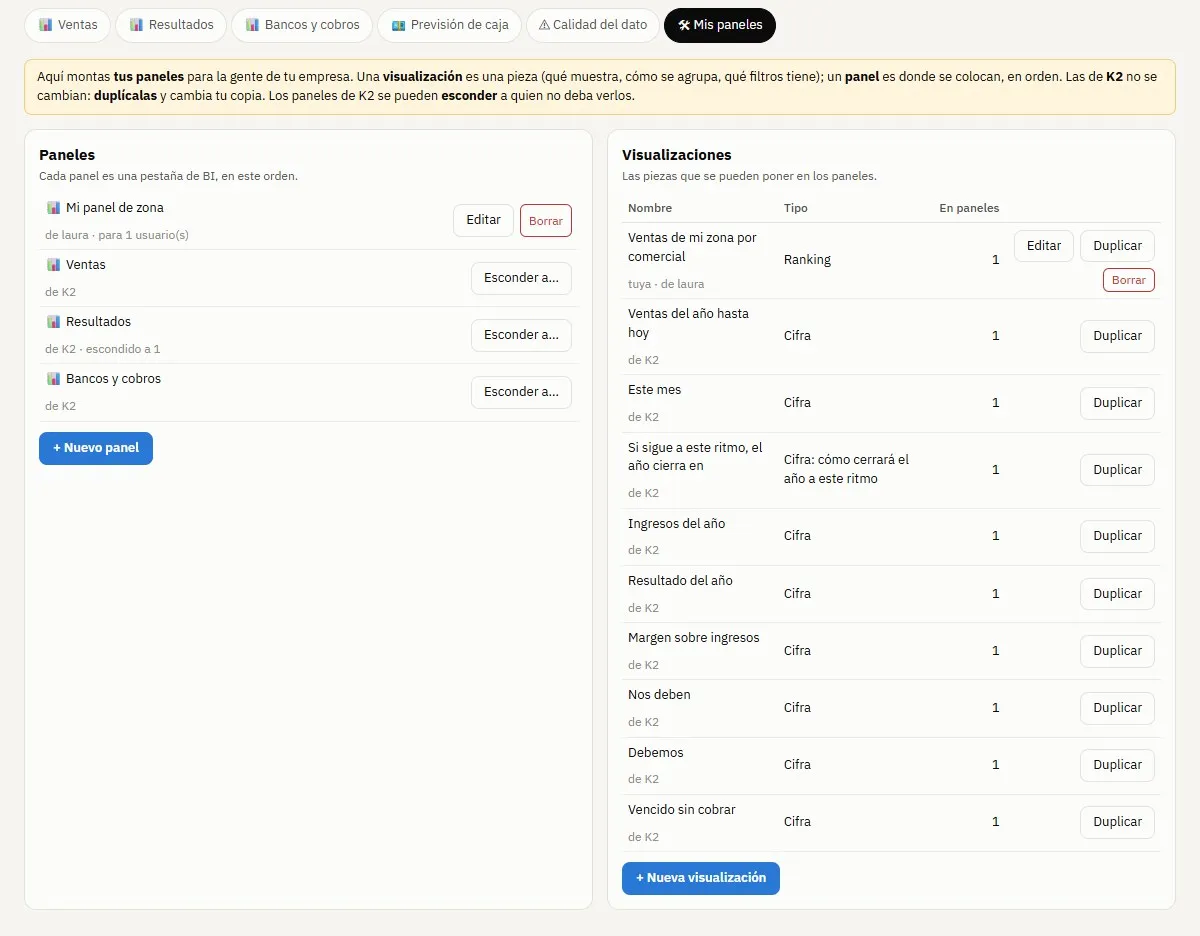Open the Ventas tab
Image resolution: width=1200 pixels, height=936 pixels.
click(68, 25)
